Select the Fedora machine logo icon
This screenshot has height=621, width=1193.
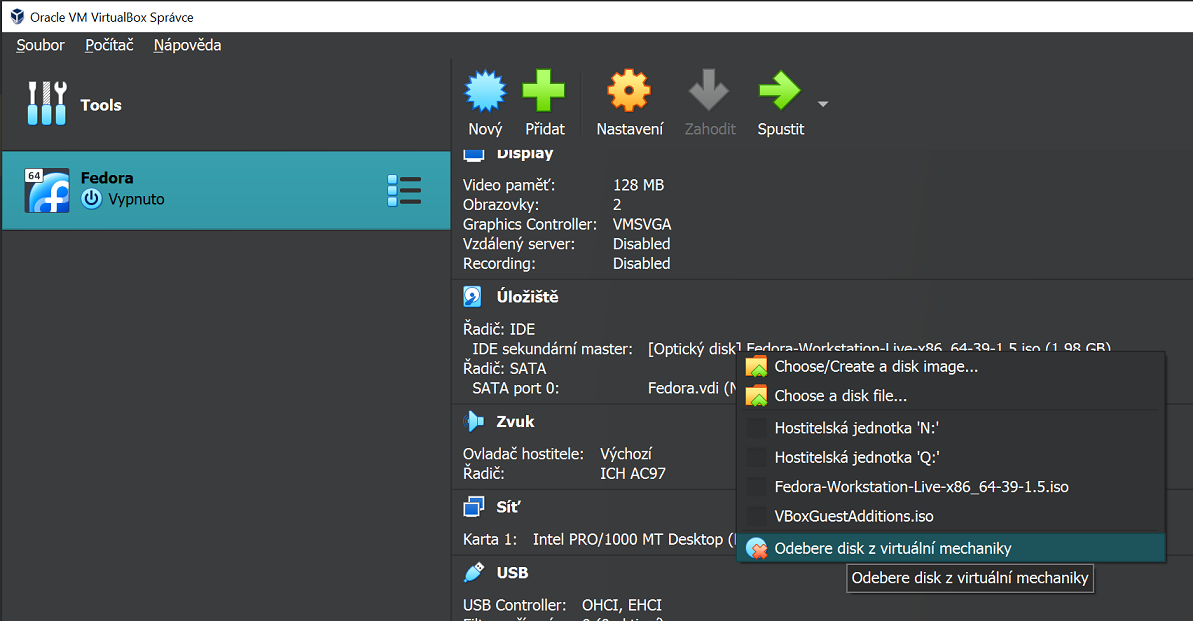[x=47, y=190]
